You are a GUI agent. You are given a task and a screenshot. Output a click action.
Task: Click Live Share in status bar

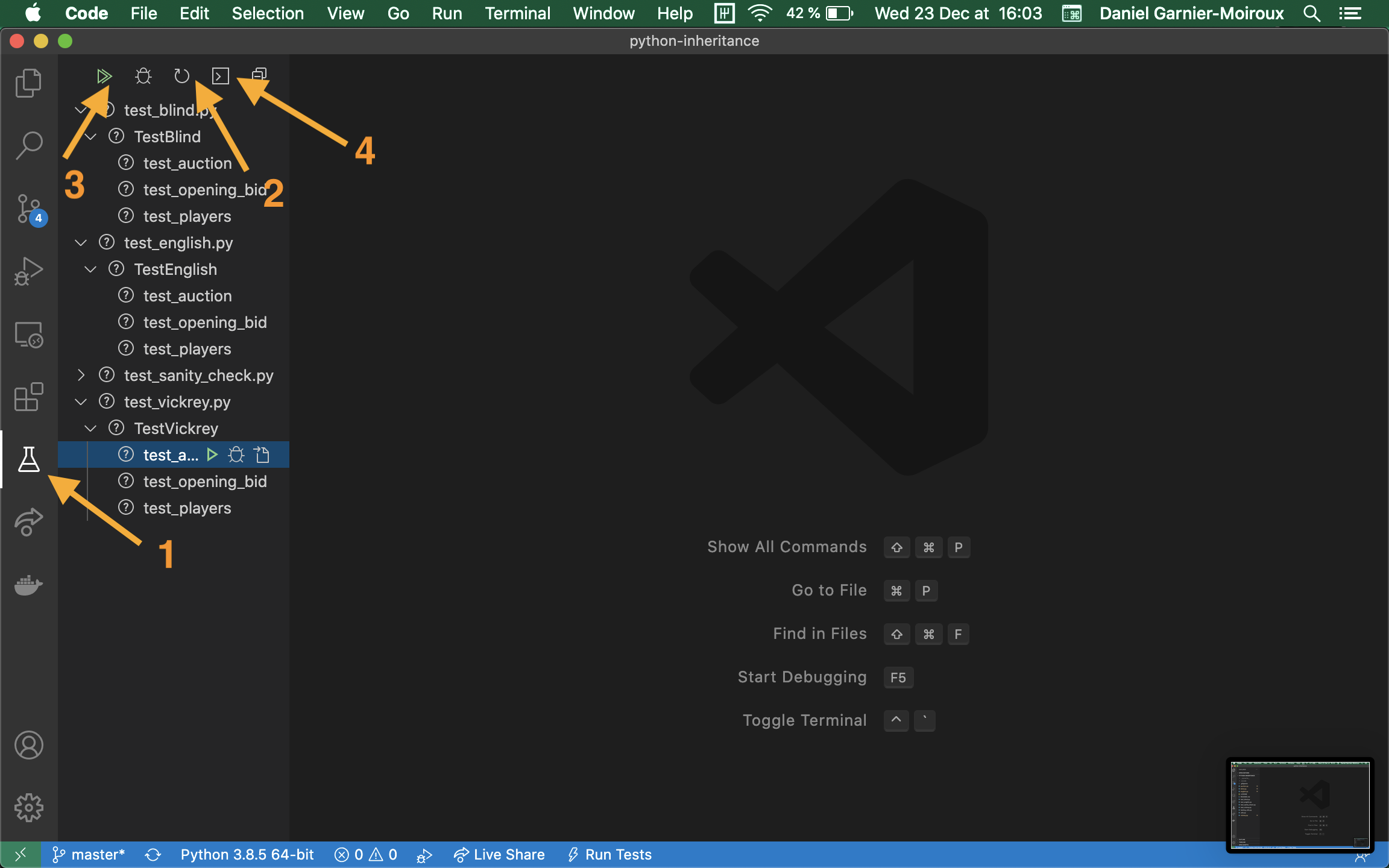(x=499, y=855)
